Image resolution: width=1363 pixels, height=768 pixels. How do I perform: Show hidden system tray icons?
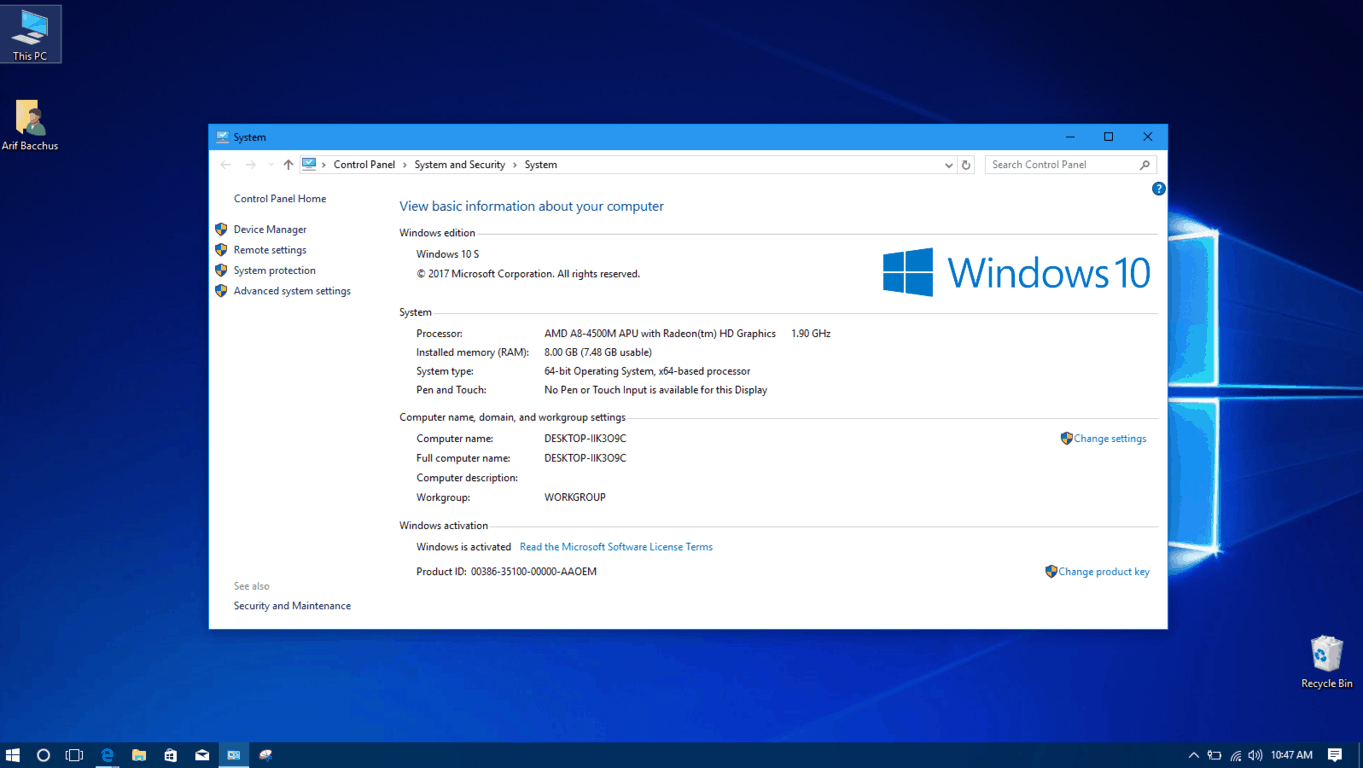1193,755
